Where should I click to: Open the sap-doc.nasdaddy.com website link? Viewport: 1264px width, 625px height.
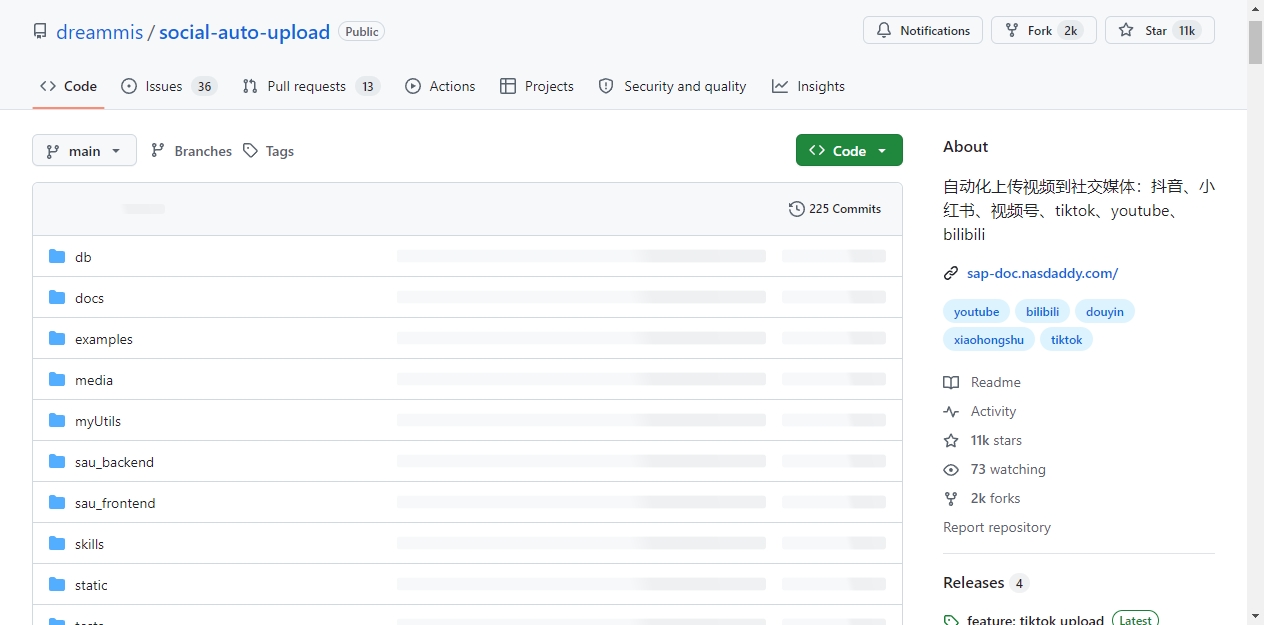[1042, 273]
